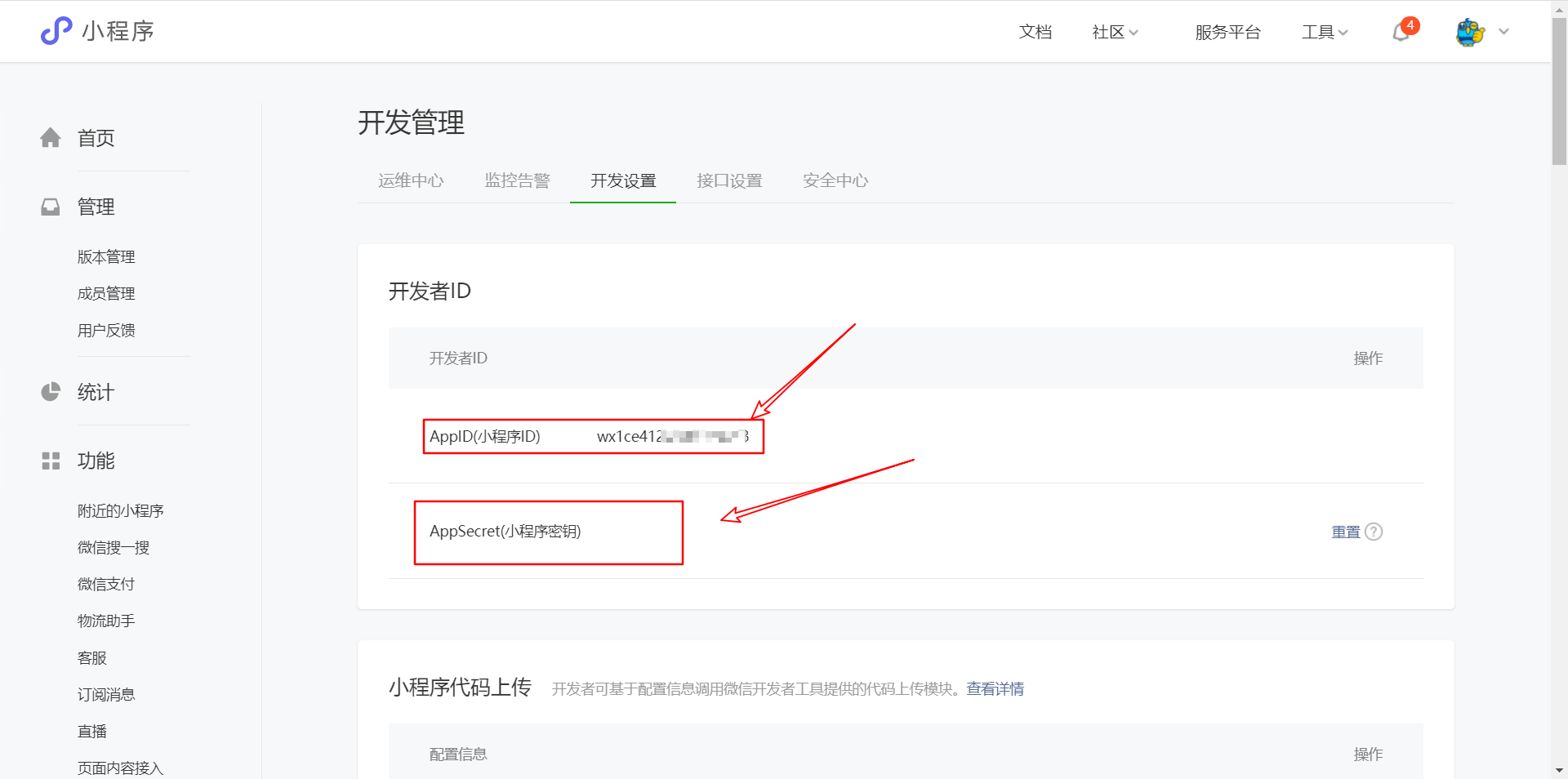Expand the 工具 dropdown menu
The height and width of the screenshot is (779, 1568).
(1325, 32)
